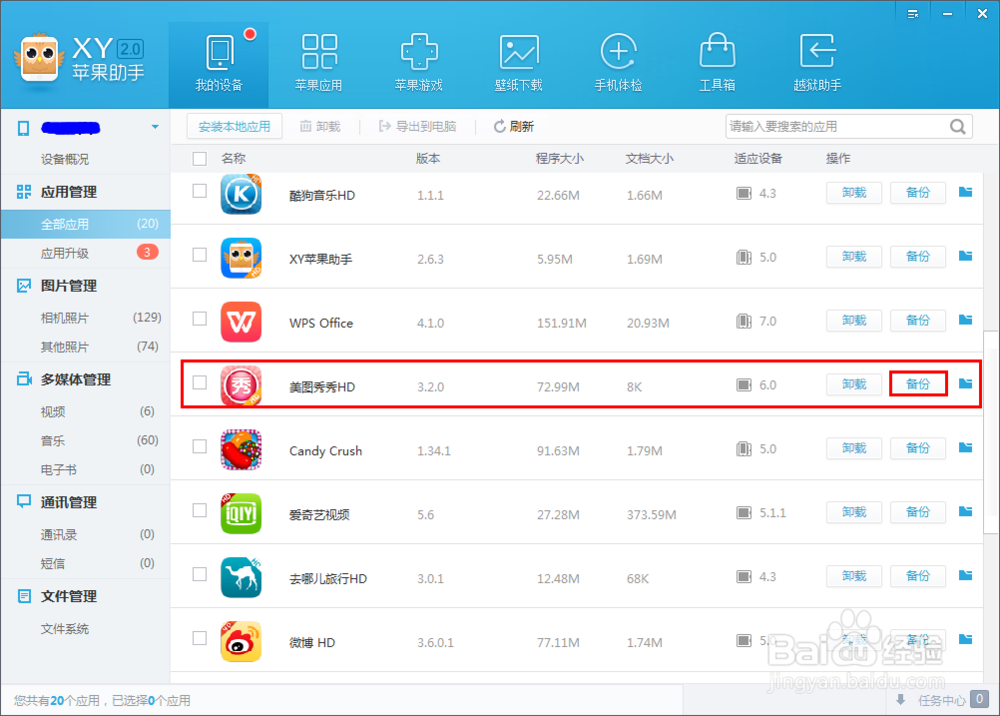1000x716 pixels.
Task: Refresh the app list with 刷新
Action: pyautogui.click(x=513, y=126)
